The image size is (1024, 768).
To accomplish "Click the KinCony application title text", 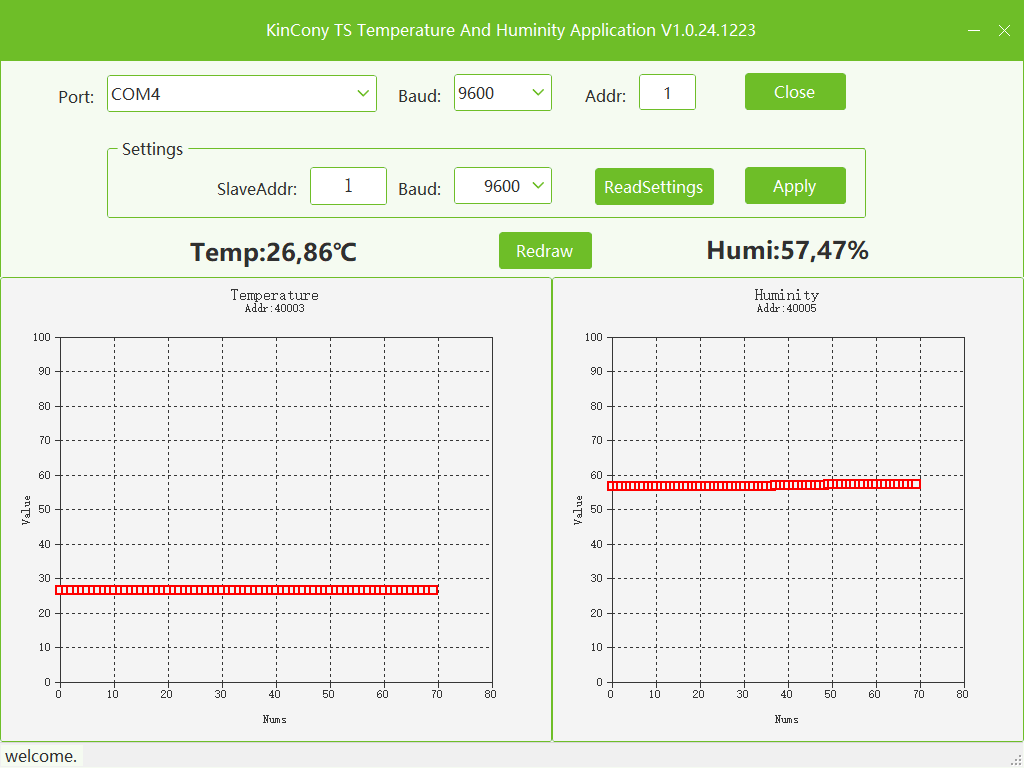I will [510, 30].
